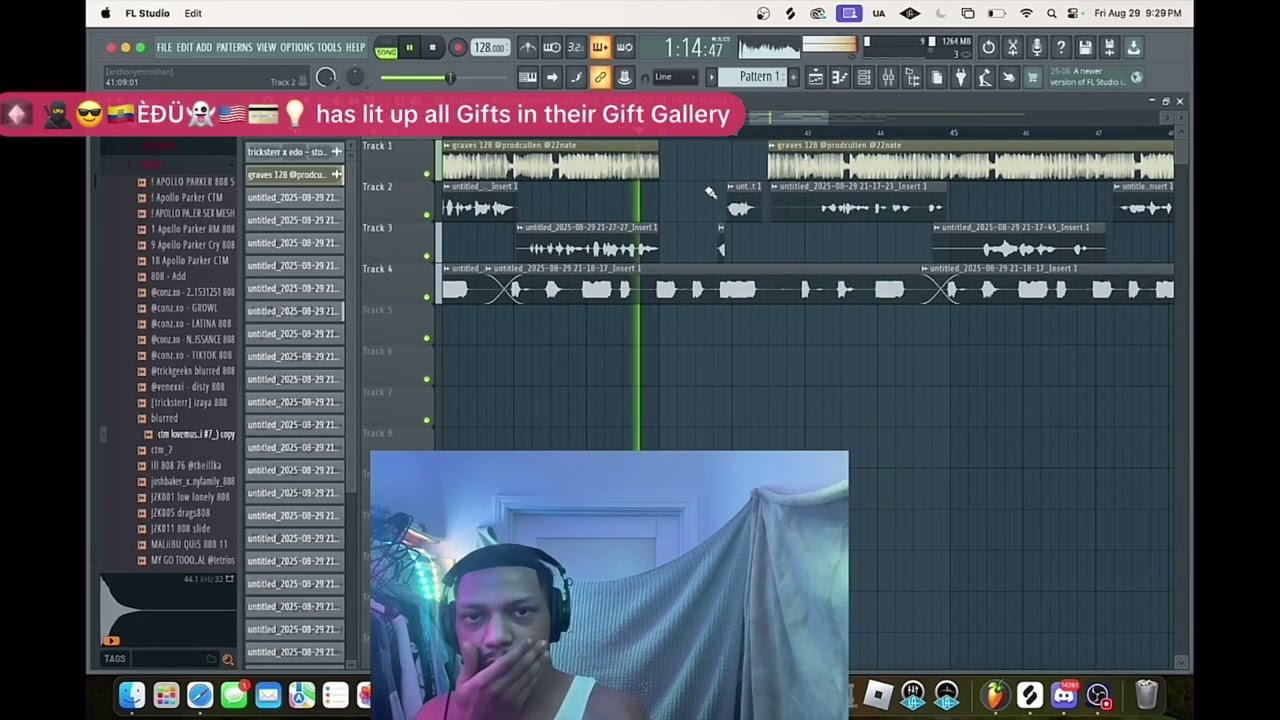
Task: Pause playback with the pause button
Action: pyautogui.click(x=409, y=47)
